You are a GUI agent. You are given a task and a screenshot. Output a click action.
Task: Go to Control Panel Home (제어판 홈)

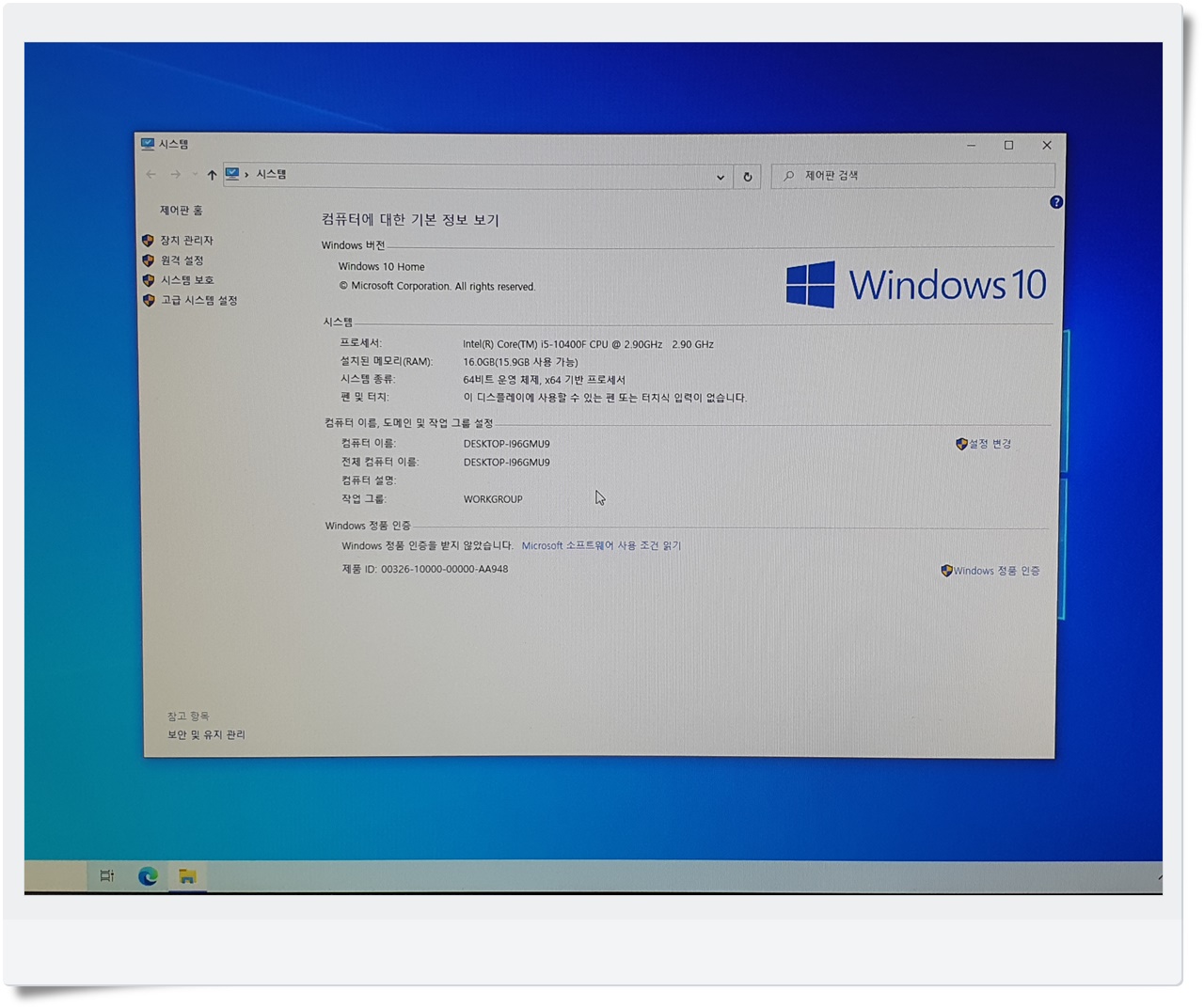click(181, 211)
